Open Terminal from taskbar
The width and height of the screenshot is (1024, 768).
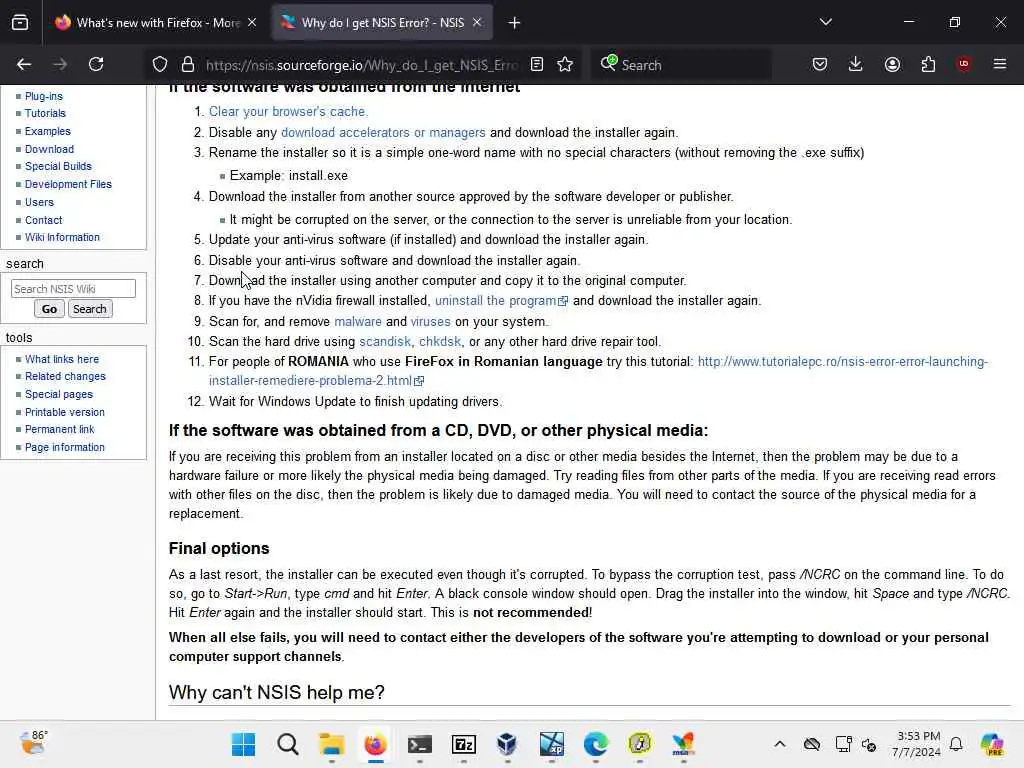click(419, 744)
